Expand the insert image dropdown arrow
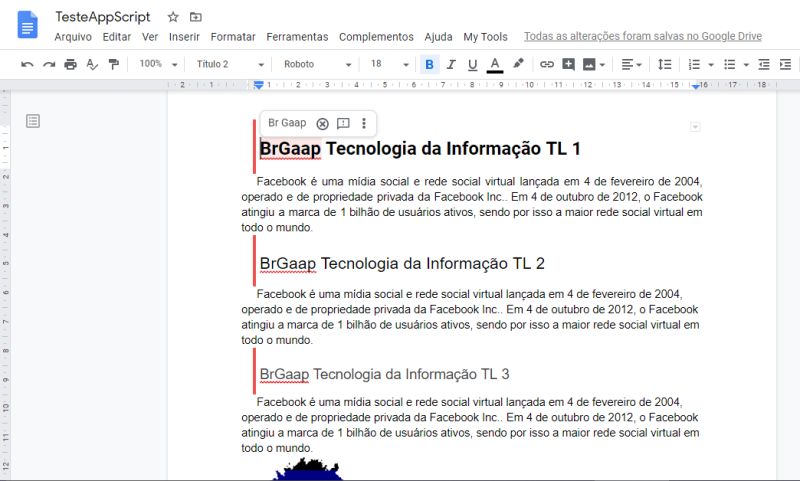 click(603, 65)
